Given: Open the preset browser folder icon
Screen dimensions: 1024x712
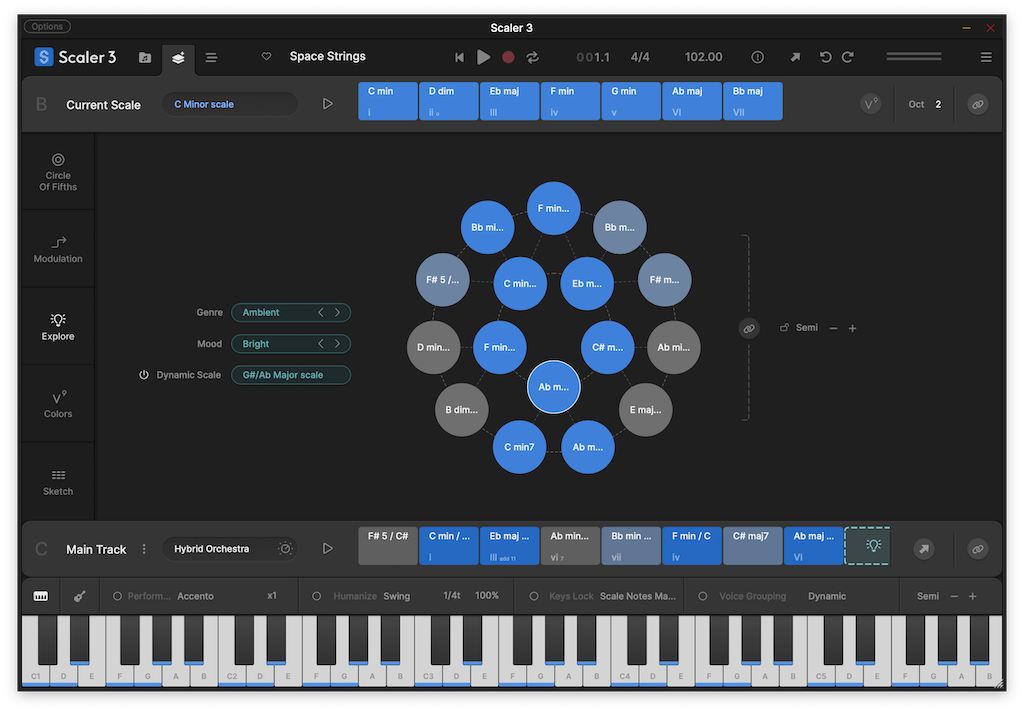Looking at the screenshot, I should 145,57.
